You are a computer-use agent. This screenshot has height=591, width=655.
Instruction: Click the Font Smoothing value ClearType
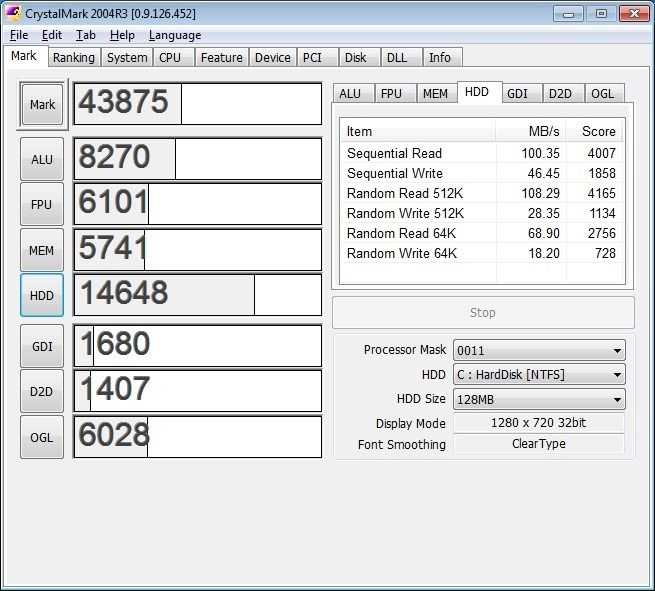click(538, 444)
